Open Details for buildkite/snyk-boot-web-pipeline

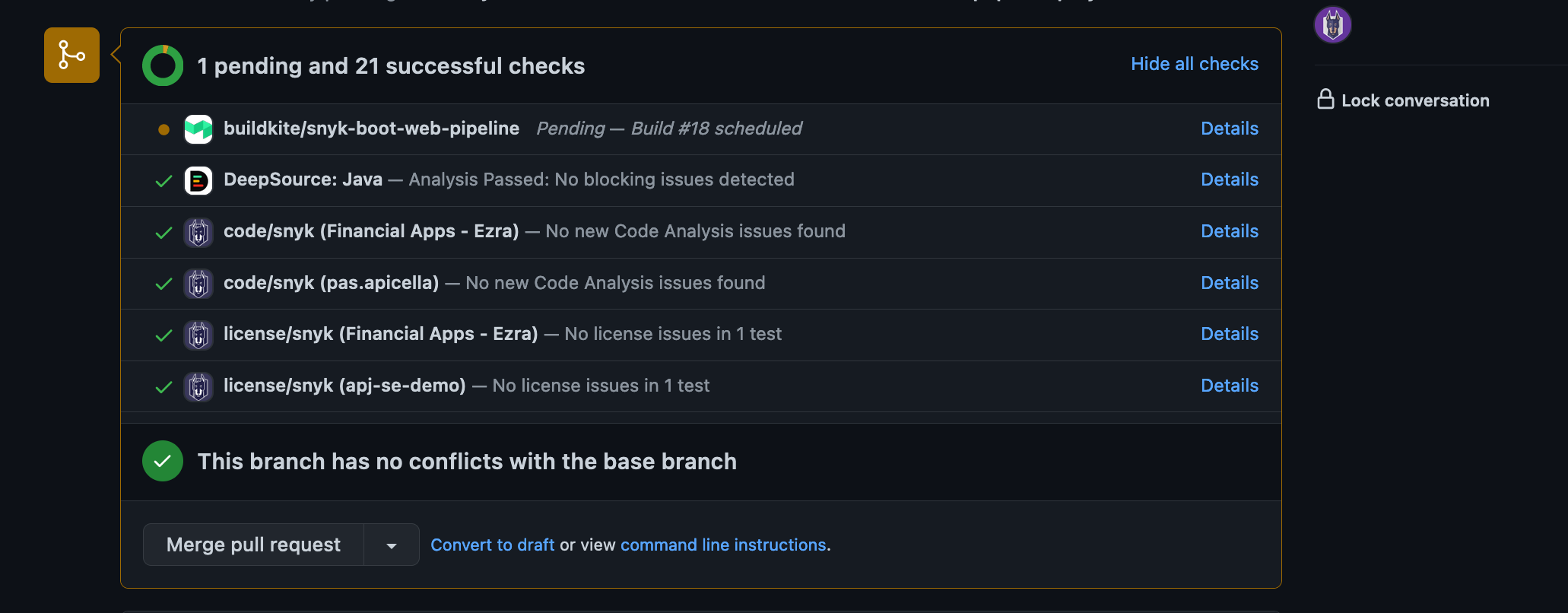(x=1229, y=129)
